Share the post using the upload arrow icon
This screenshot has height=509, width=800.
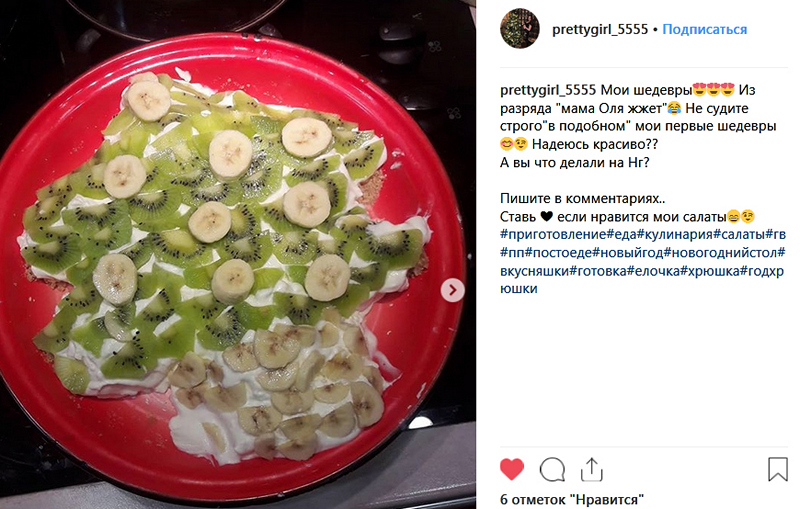click(592, 469)
